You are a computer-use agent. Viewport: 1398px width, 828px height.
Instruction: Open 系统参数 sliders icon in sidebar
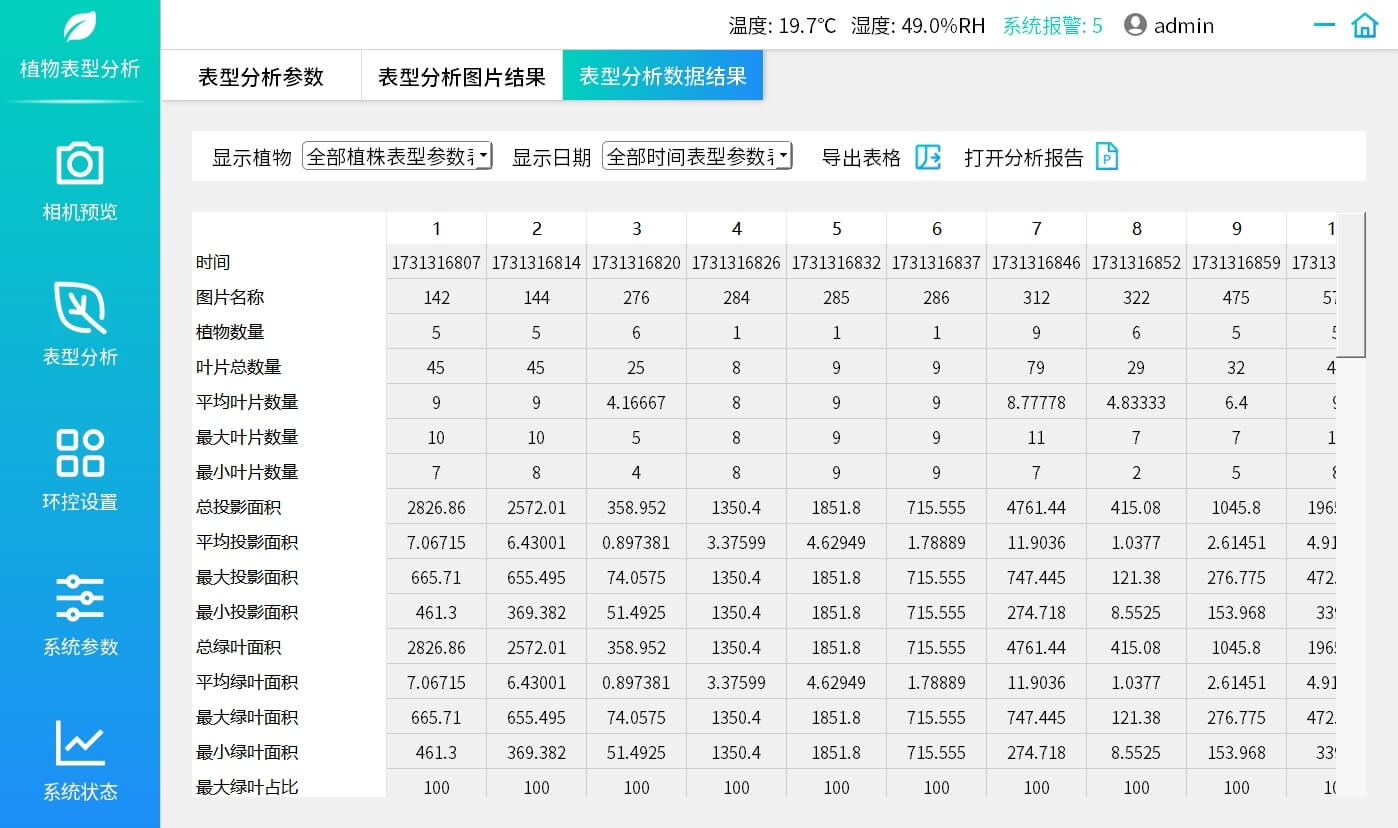coord(80,598)
